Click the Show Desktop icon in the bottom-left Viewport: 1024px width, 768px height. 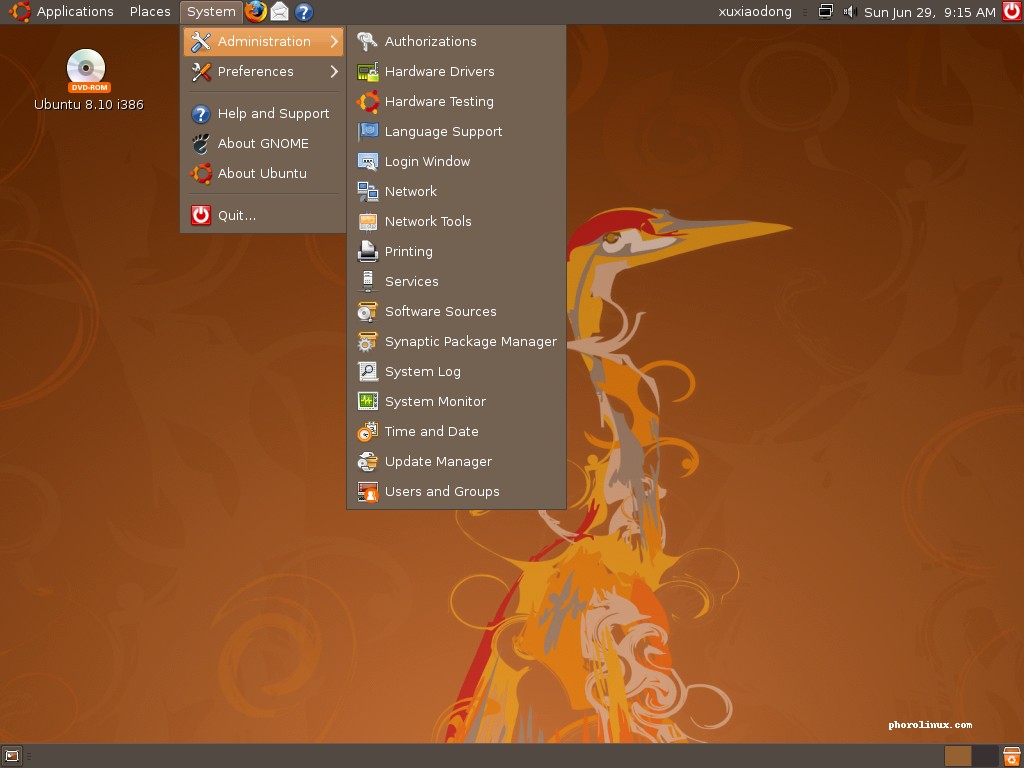point(10,756)
